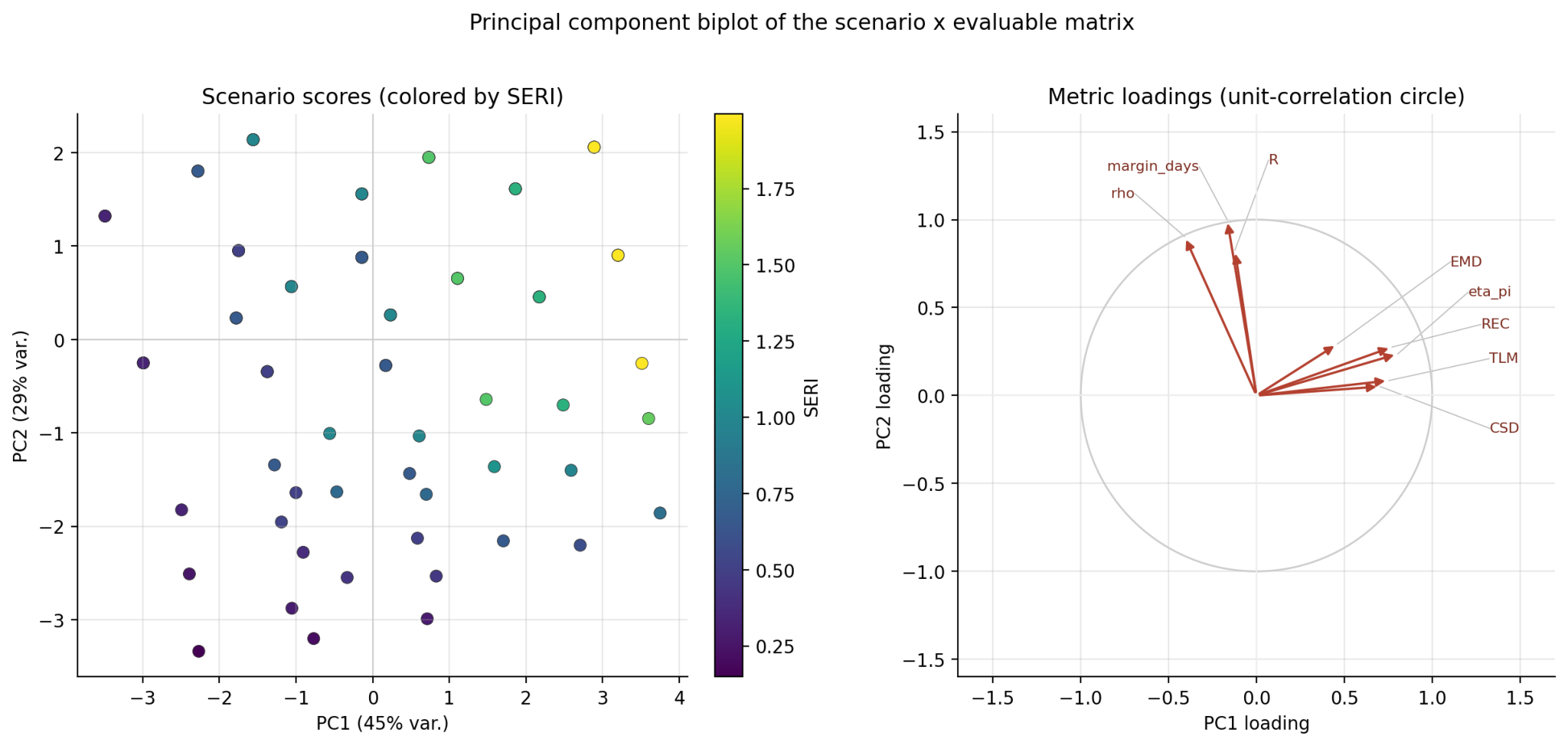1568x745 pixels.
Task: Click the PC1 (45% var.) axis label
Action: [x=382, y=723]
